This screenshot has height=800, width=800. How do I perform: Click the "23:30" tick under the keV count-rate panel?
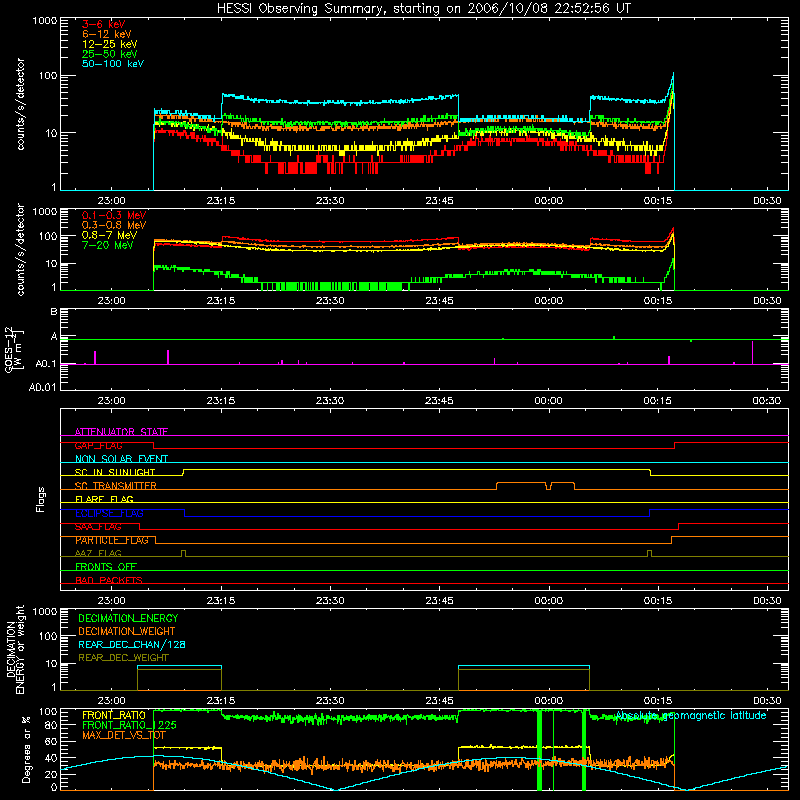(x=330, y=201)
